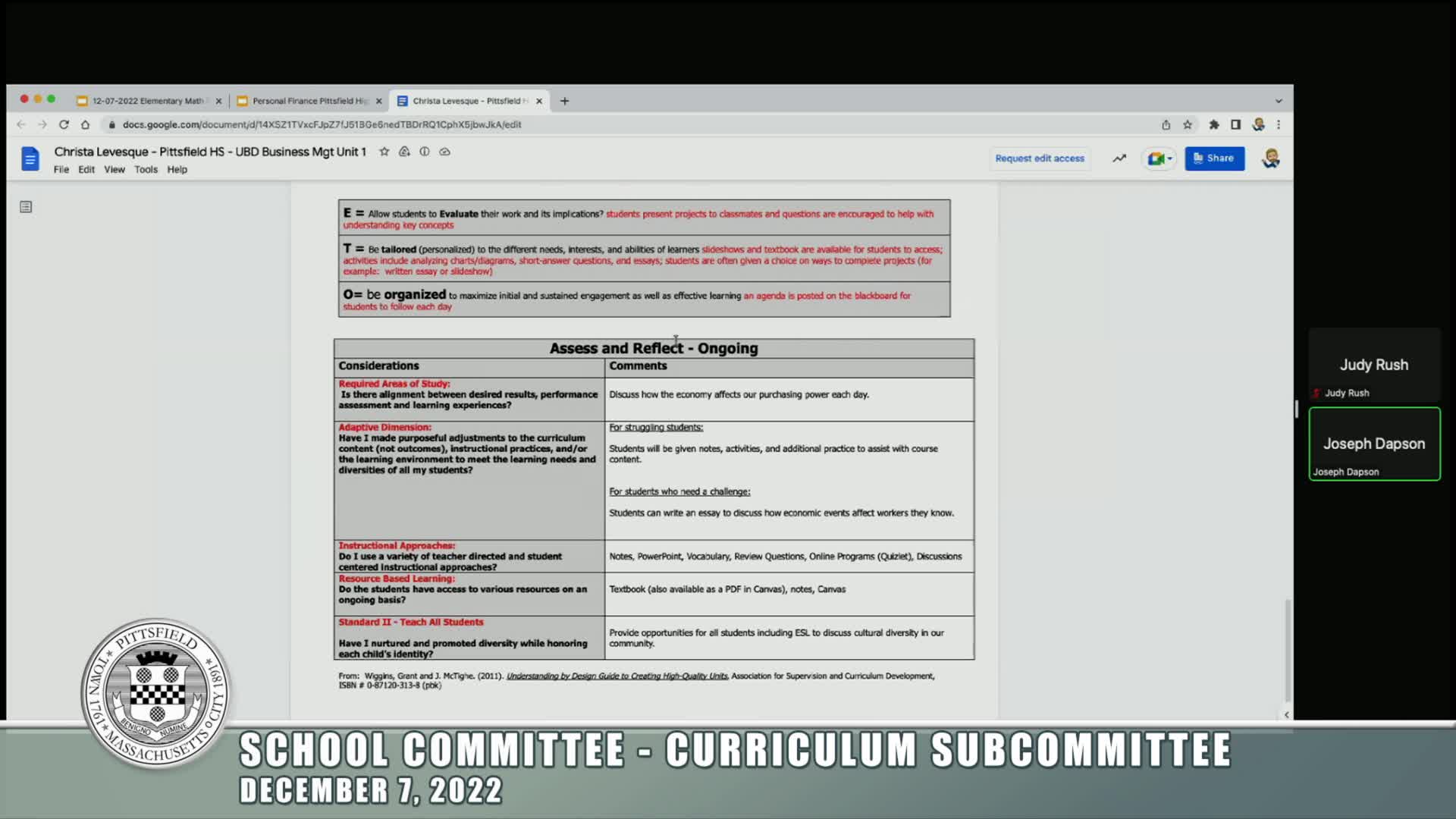This screenshot has width=1456, height=819.
Task: Open the browser extensions puzzle icon
Action: (1214, 124)
